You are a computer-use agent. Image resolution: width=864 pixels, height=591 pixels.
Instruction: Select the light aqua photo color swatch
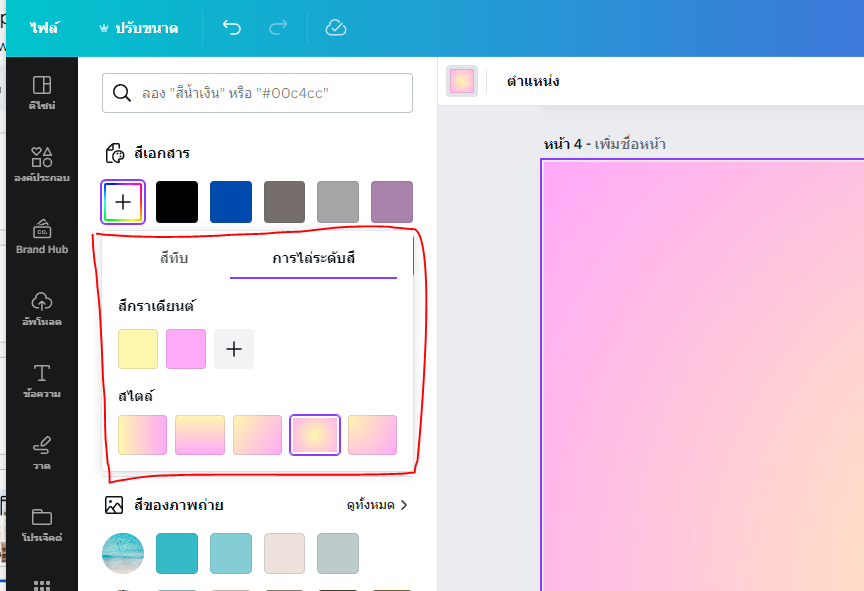coord(231,554)
